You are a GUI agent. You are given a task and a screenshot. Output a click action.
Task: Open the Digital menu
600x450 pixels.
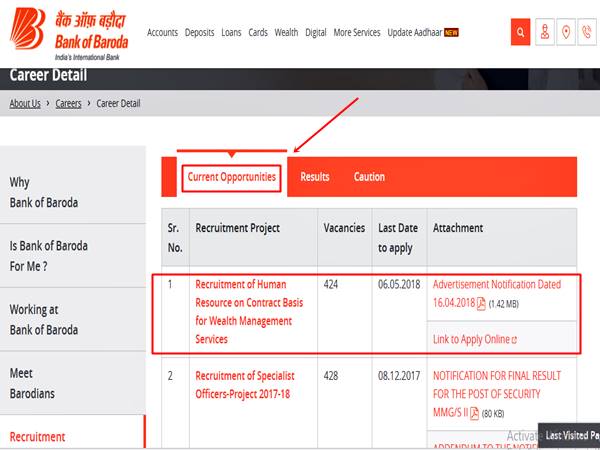click(316, 33)
